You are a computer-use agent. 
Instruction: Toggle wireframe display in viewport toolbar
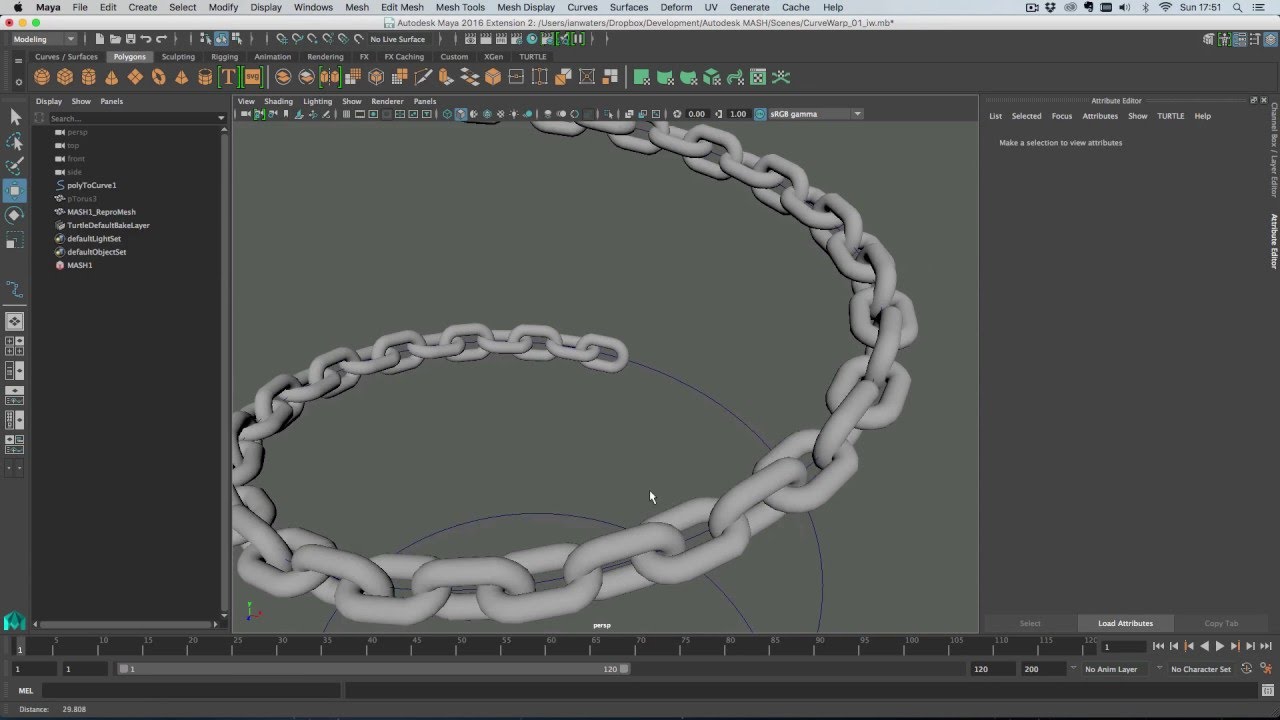coord(447,114)
